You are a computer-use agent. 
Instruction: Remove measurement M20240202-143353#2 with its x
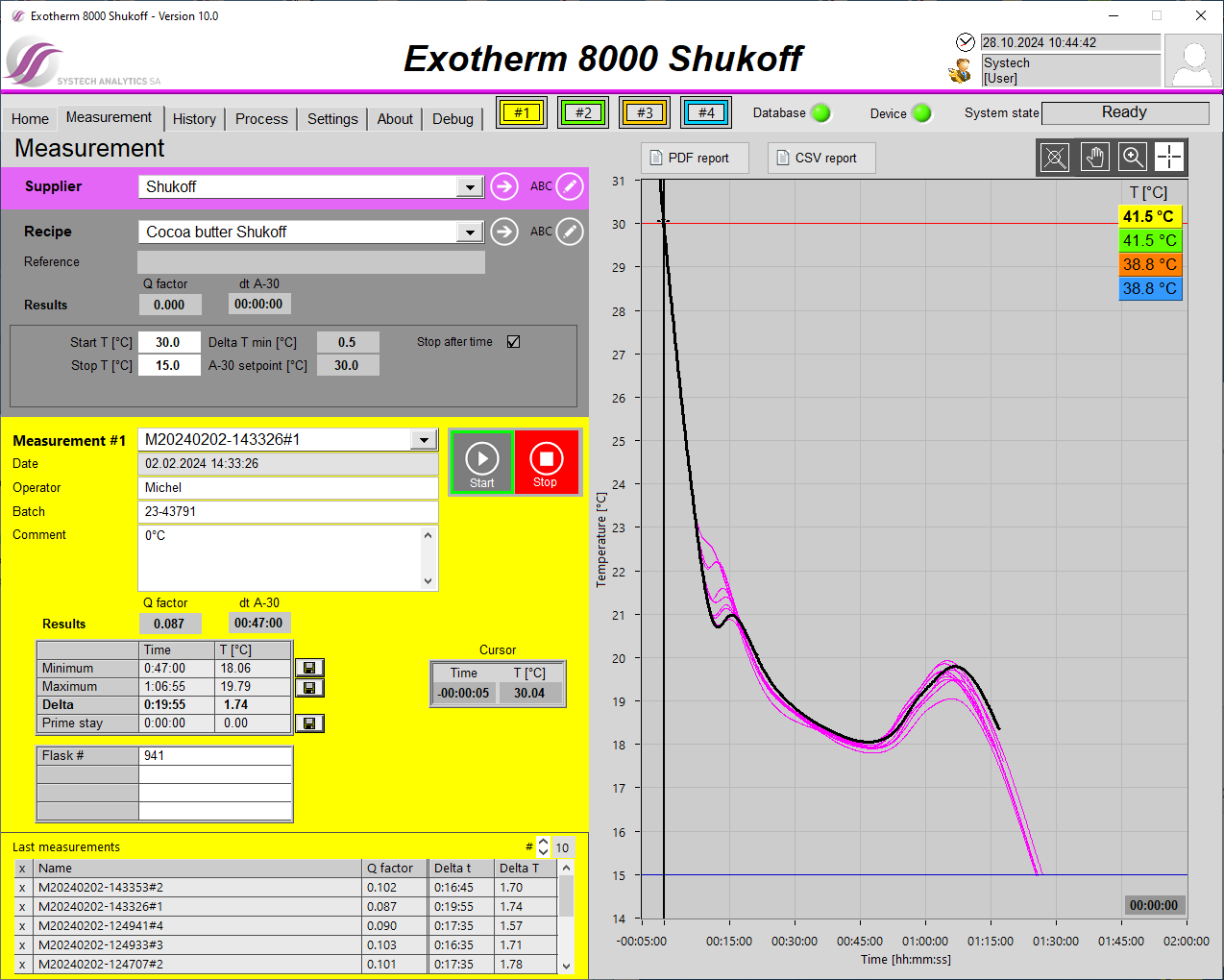(x=22, y=888)
